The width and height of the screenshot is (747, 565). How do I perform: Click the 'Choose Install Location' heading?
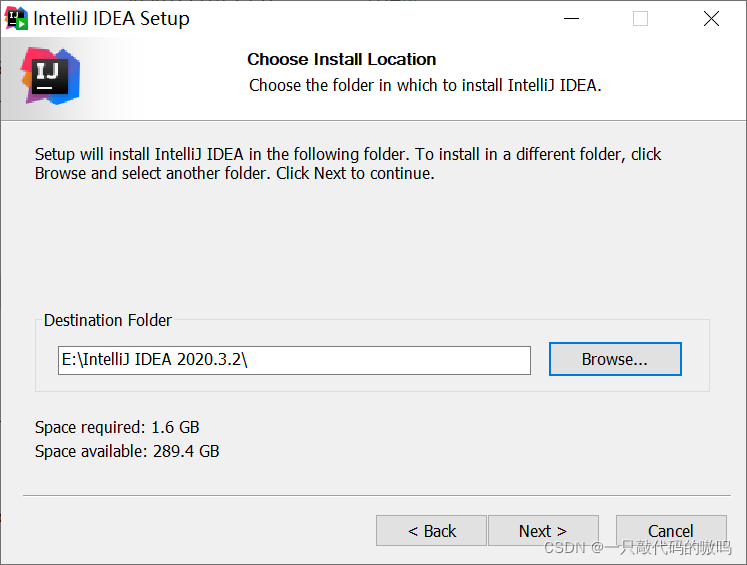click(342, 59)
